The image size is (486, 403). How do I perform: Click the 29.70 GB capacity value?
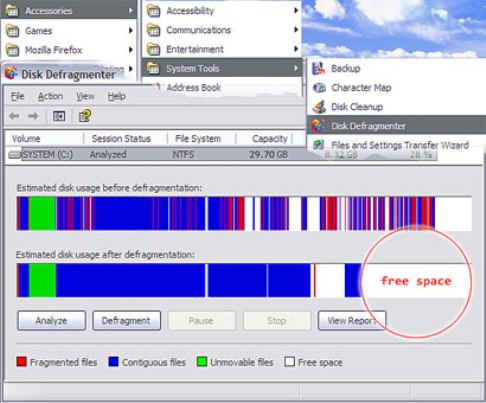tap(268, 155)
